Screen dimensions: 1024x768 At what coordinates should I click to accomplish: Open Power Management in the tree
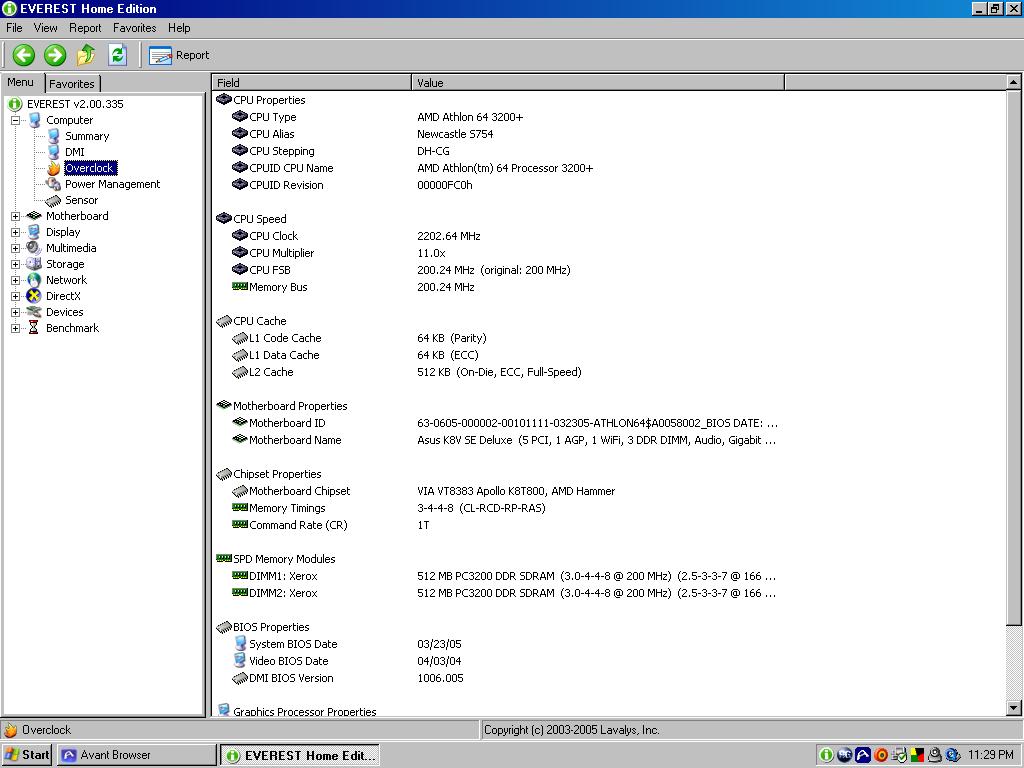(x=112, y=184)
